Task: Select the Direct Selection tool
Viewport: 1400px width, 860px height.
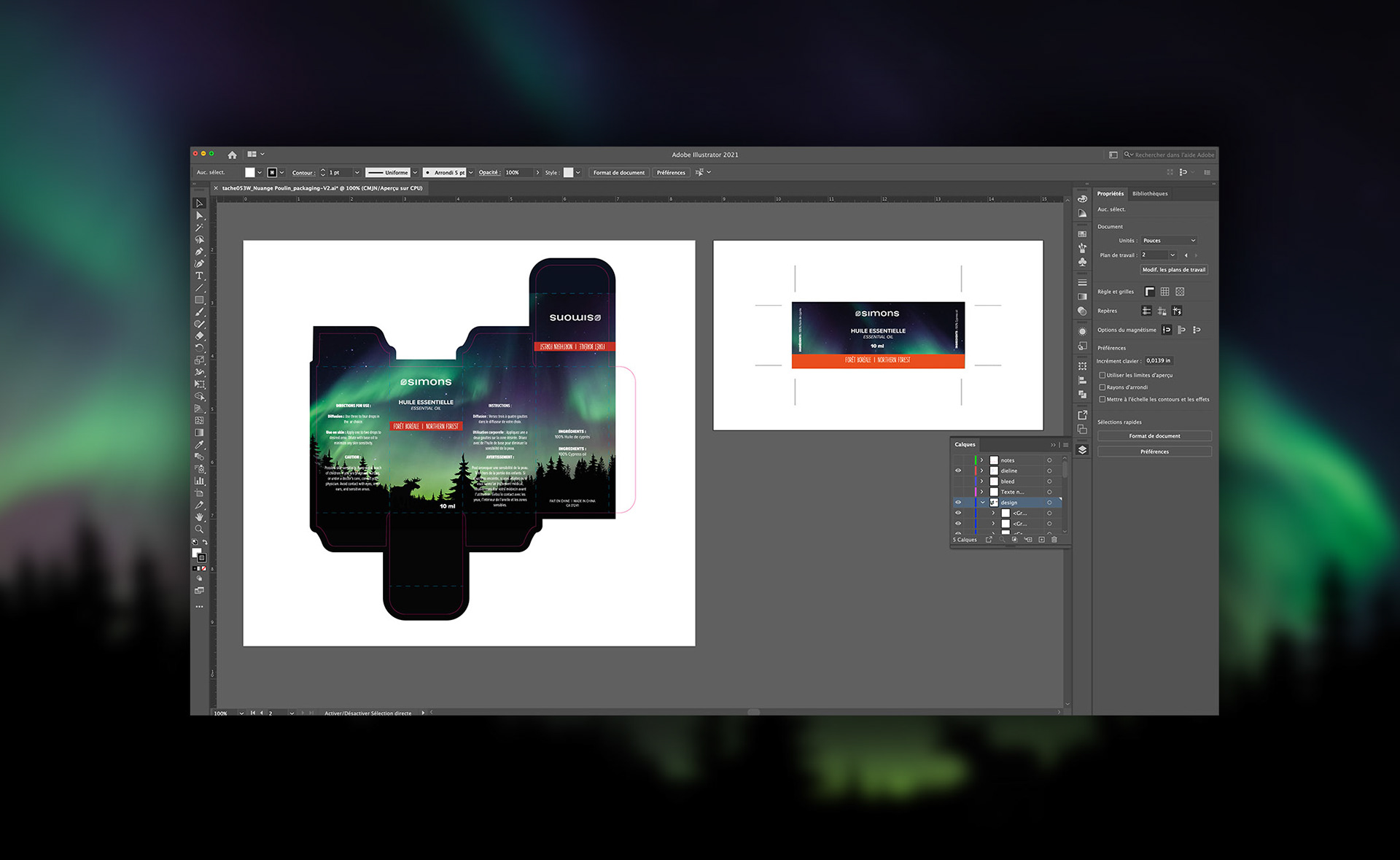Action: point(199,215)
